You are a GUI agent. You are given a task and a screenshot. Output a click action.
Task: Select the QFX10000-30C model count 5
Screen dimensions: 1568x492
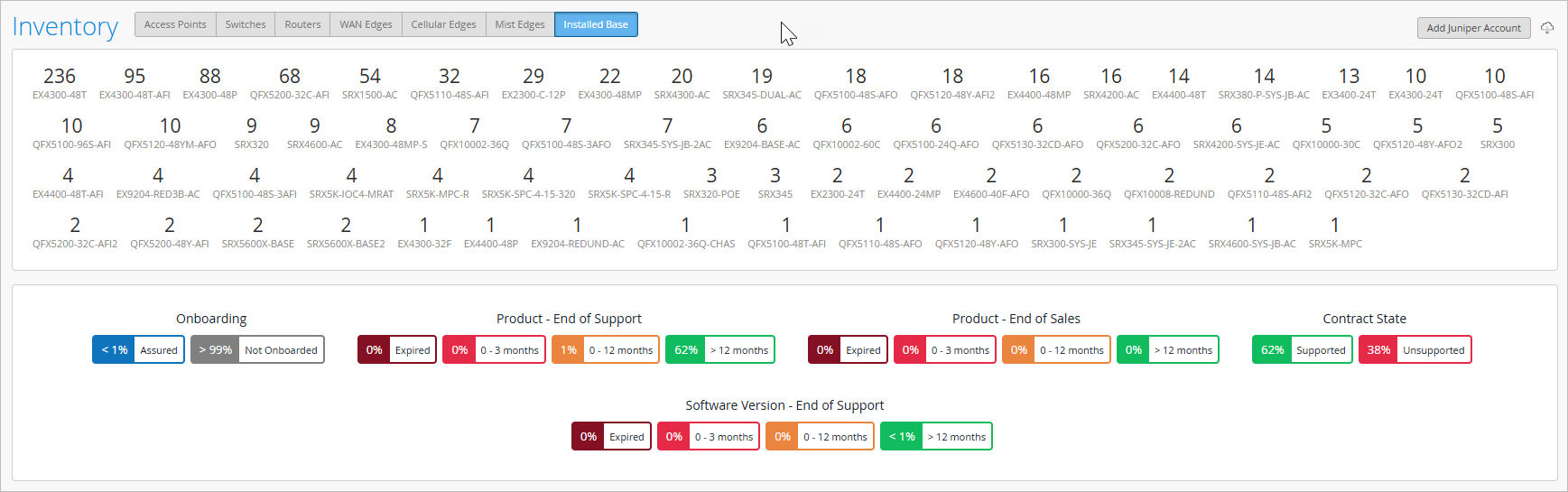point(1326,132)
